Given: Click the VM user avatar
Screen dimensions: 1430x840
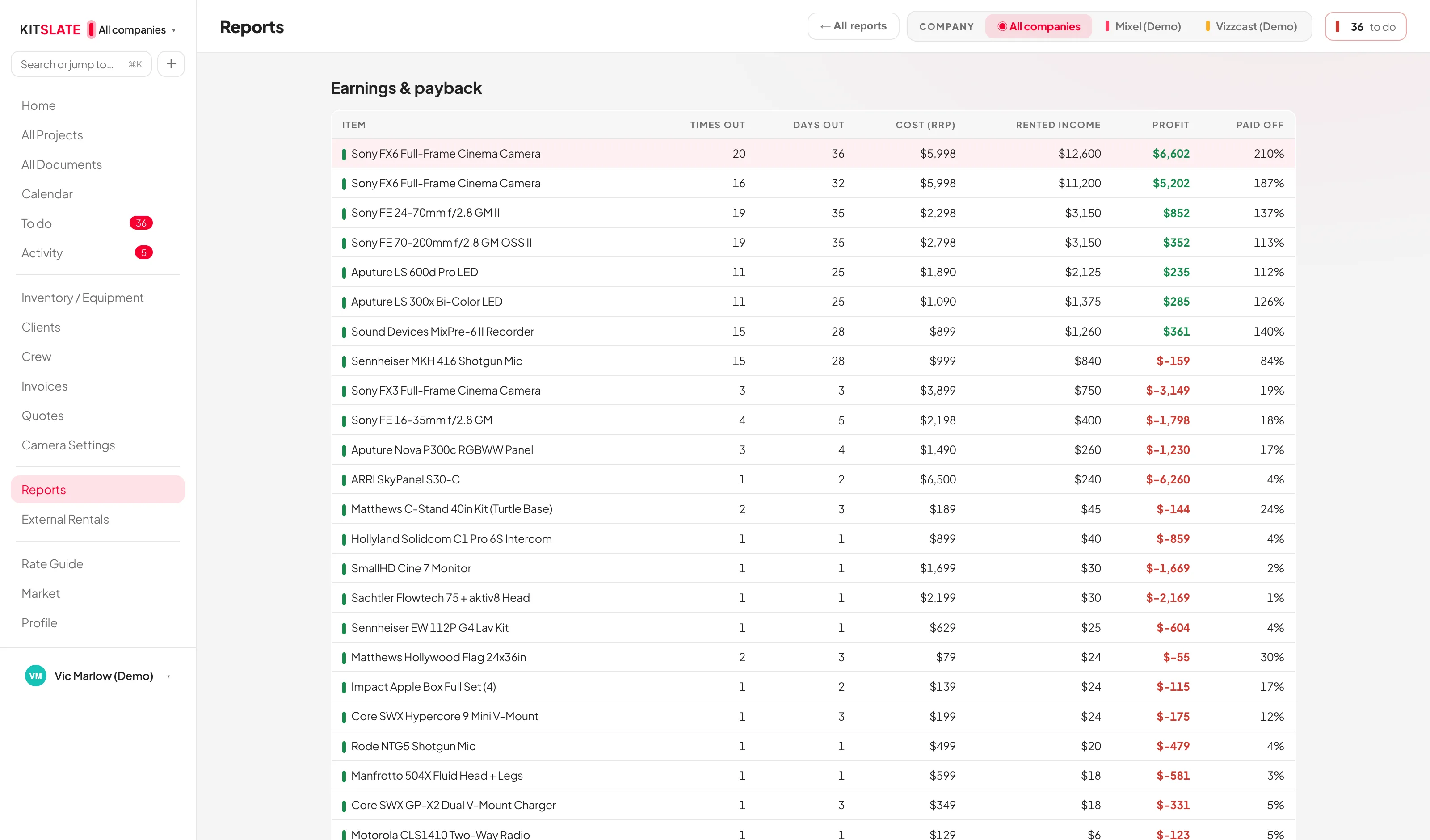Looking at the screenshot, I should click(36, 676).
